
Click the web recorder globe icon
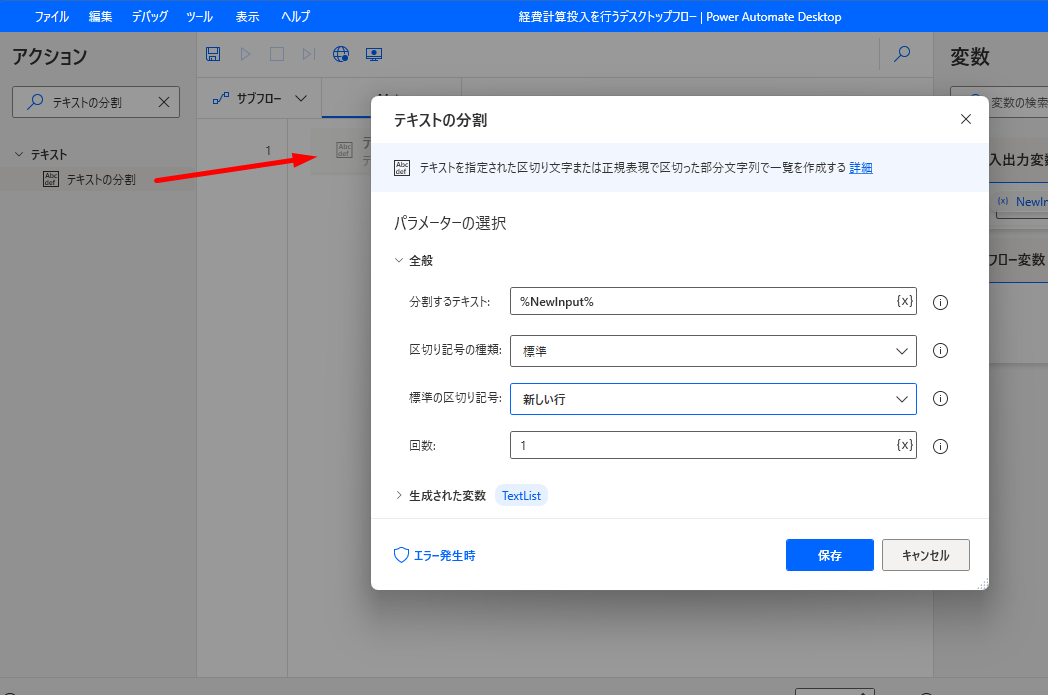[341, 54]
